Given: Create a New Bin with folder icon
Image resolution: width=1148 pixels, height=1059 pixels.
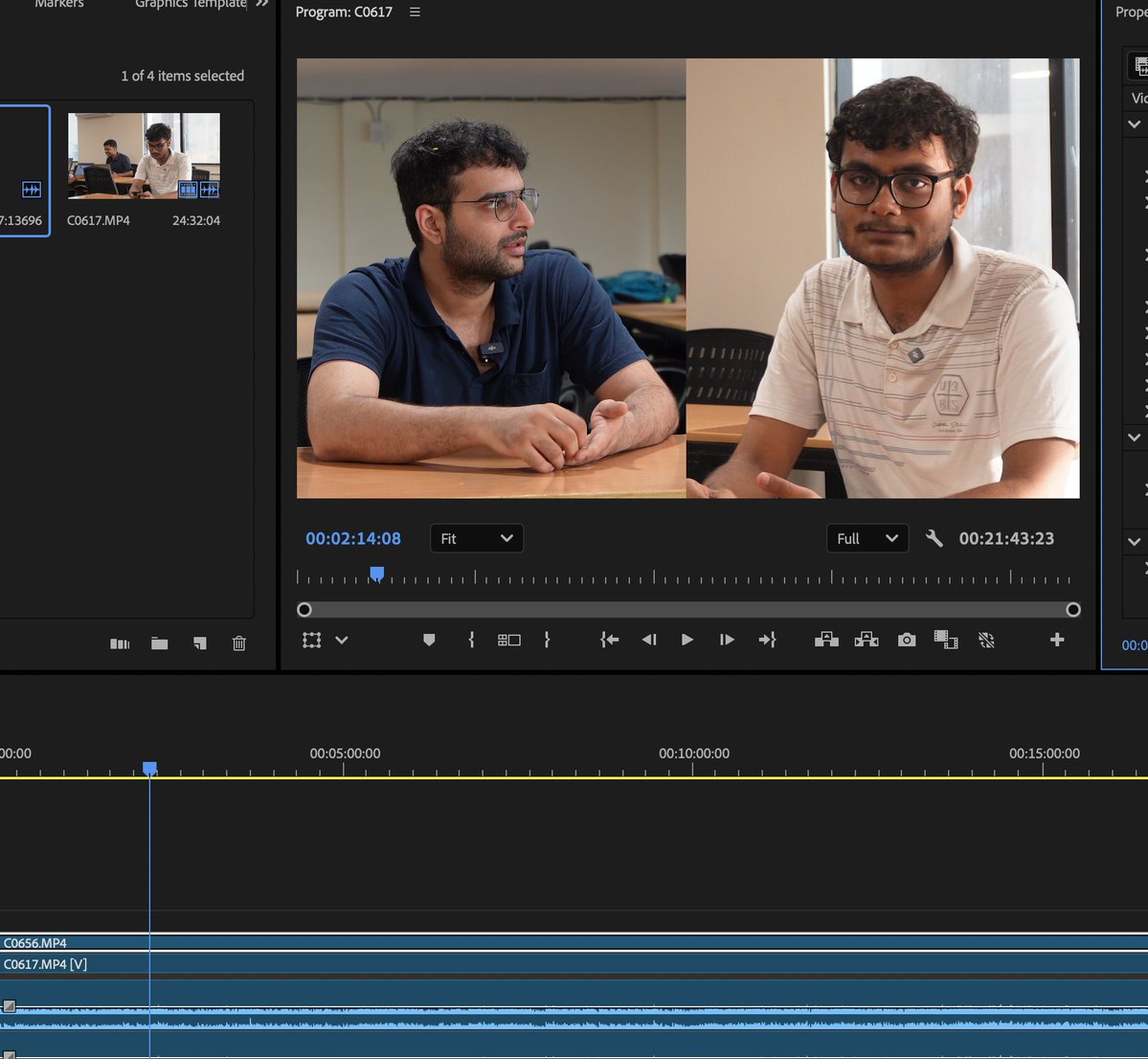Looking at the screenshot, I should (160, 643).
